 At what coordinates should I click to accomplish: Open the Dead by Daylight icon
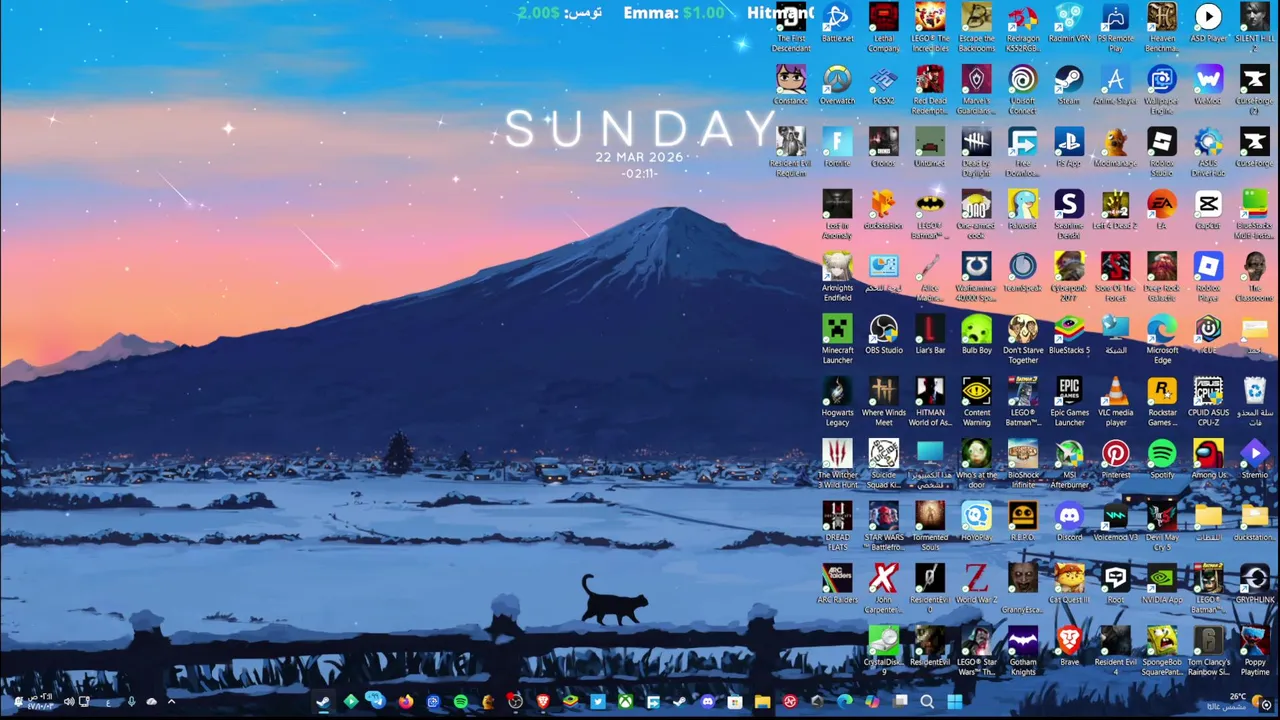[x=976, y=152]
